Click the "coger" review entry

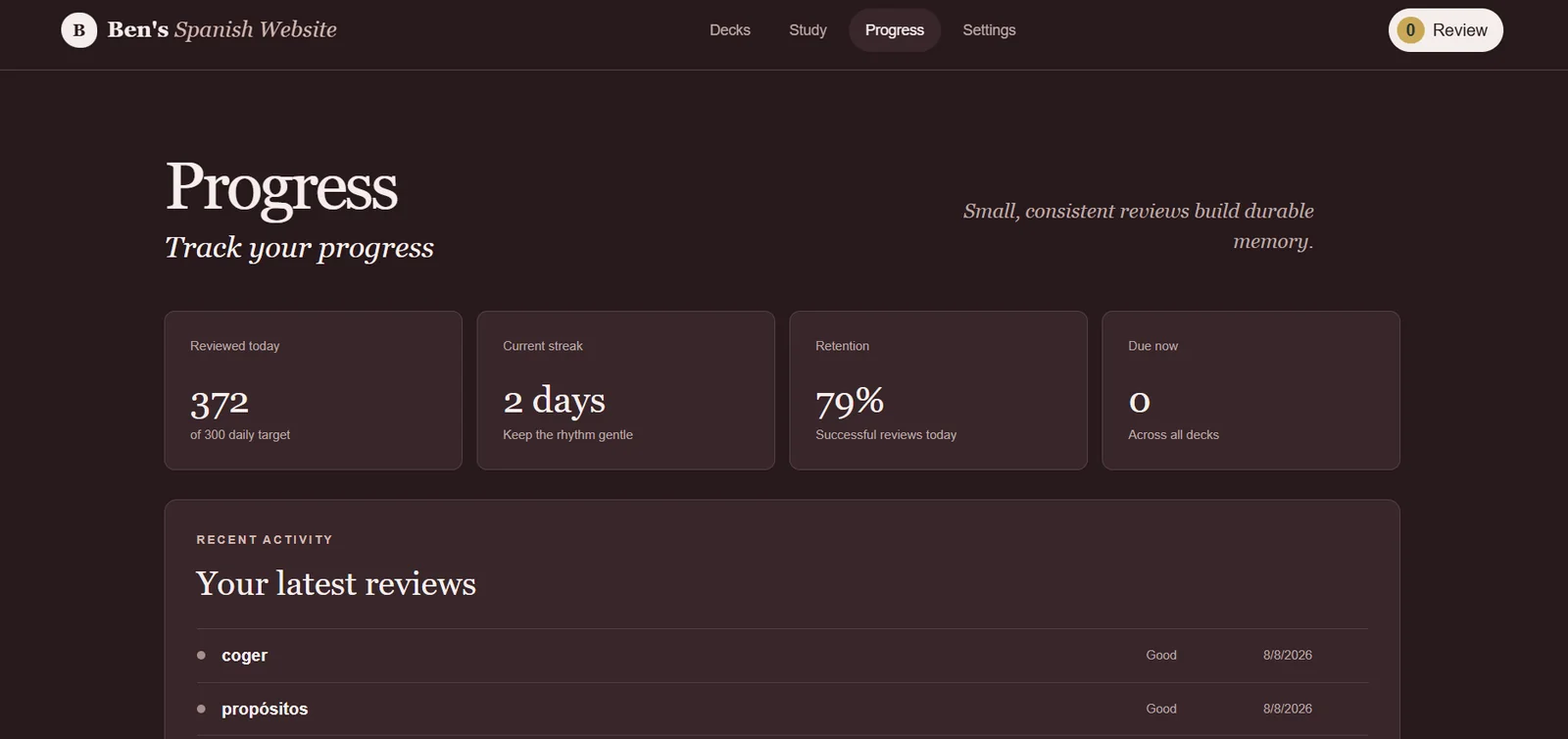[x=782, y=656]
